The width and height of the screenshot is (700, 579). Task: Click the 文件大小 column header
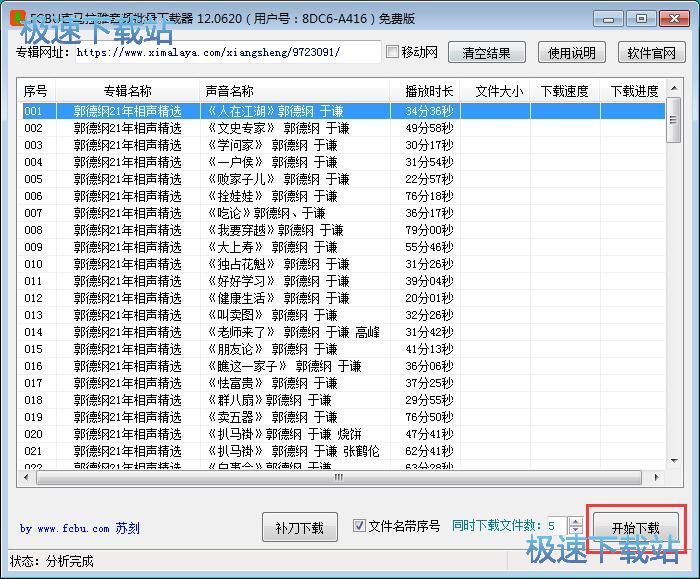tap(495, 91)
